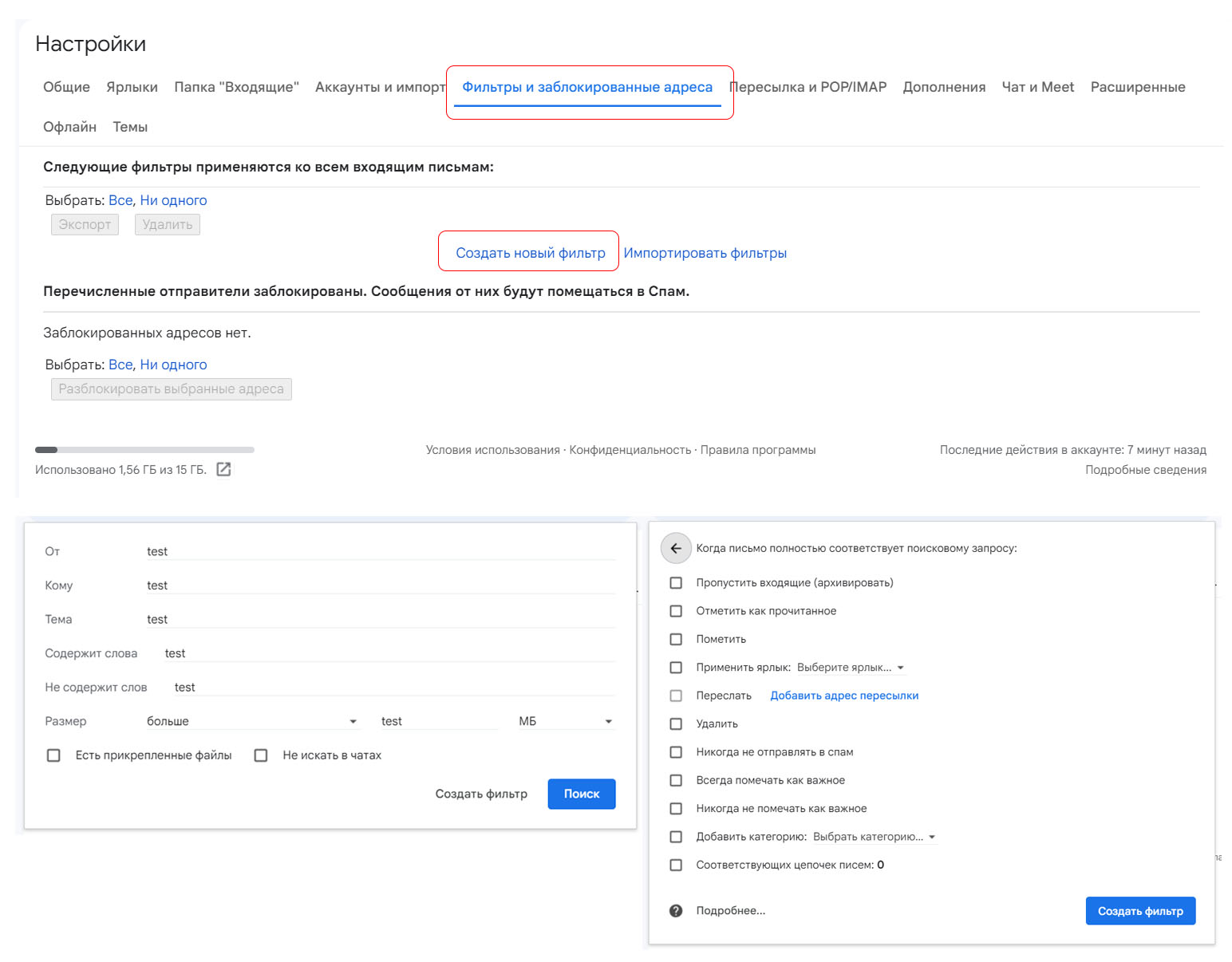Viewport: 1232px width, 962px height.
Task: Click the 'Содержит слова' field
Action: tap(389, 653)
